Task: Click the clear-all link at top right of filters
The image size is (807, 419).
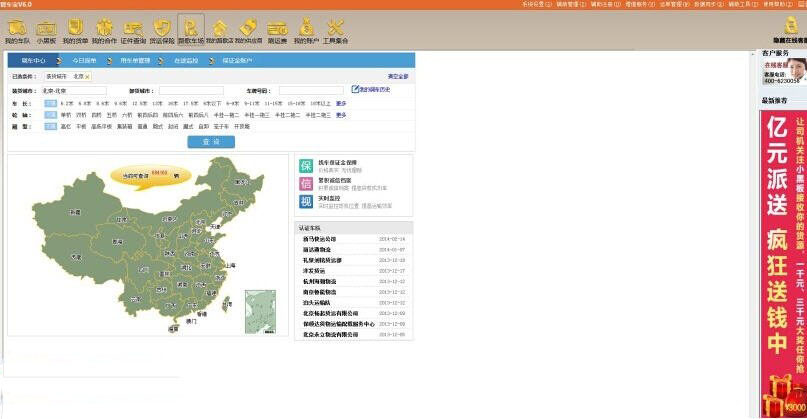Action: (398, 76)
